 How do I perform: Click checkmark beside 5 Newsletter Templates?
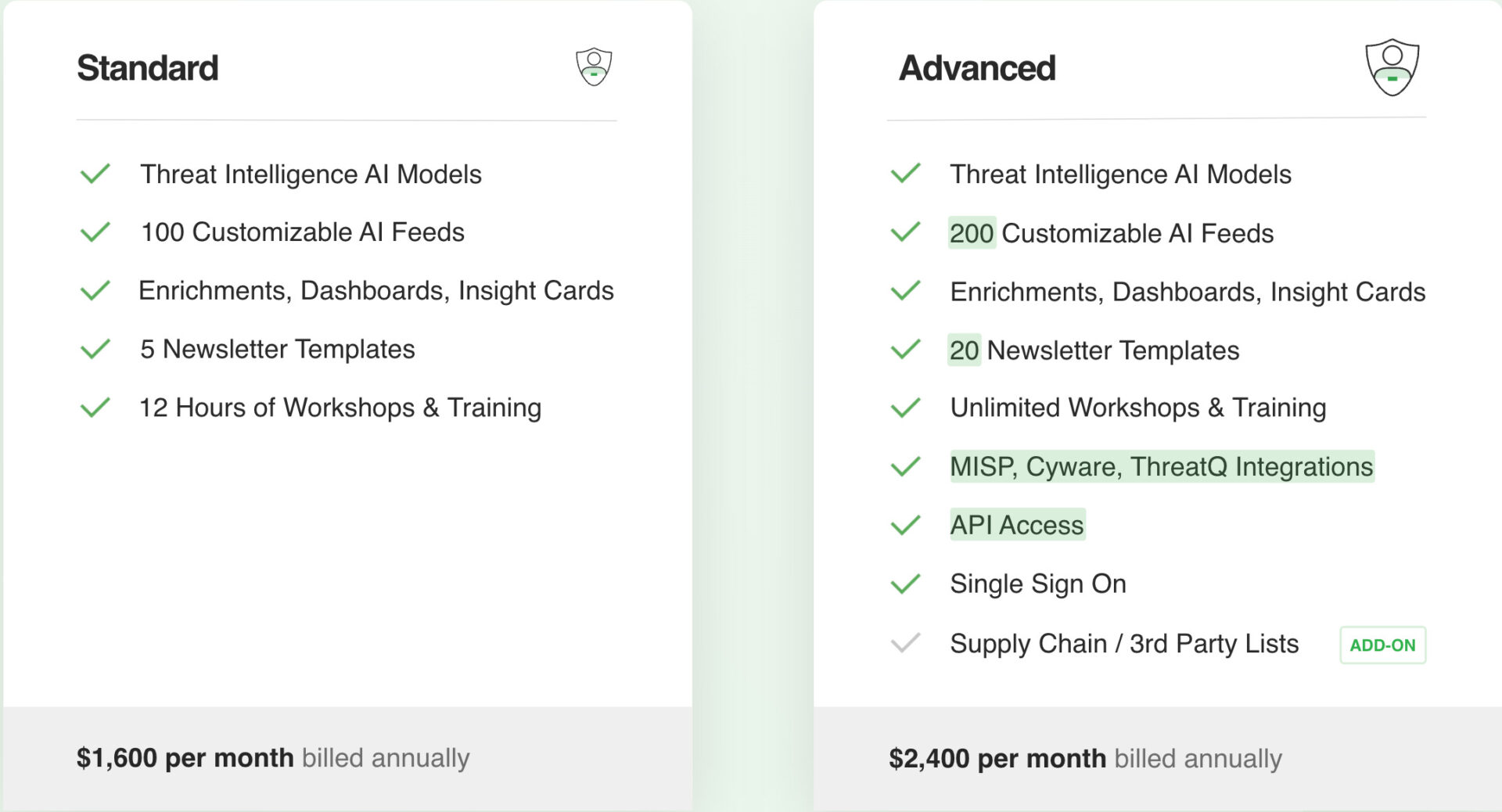click(x=95, y=349)
